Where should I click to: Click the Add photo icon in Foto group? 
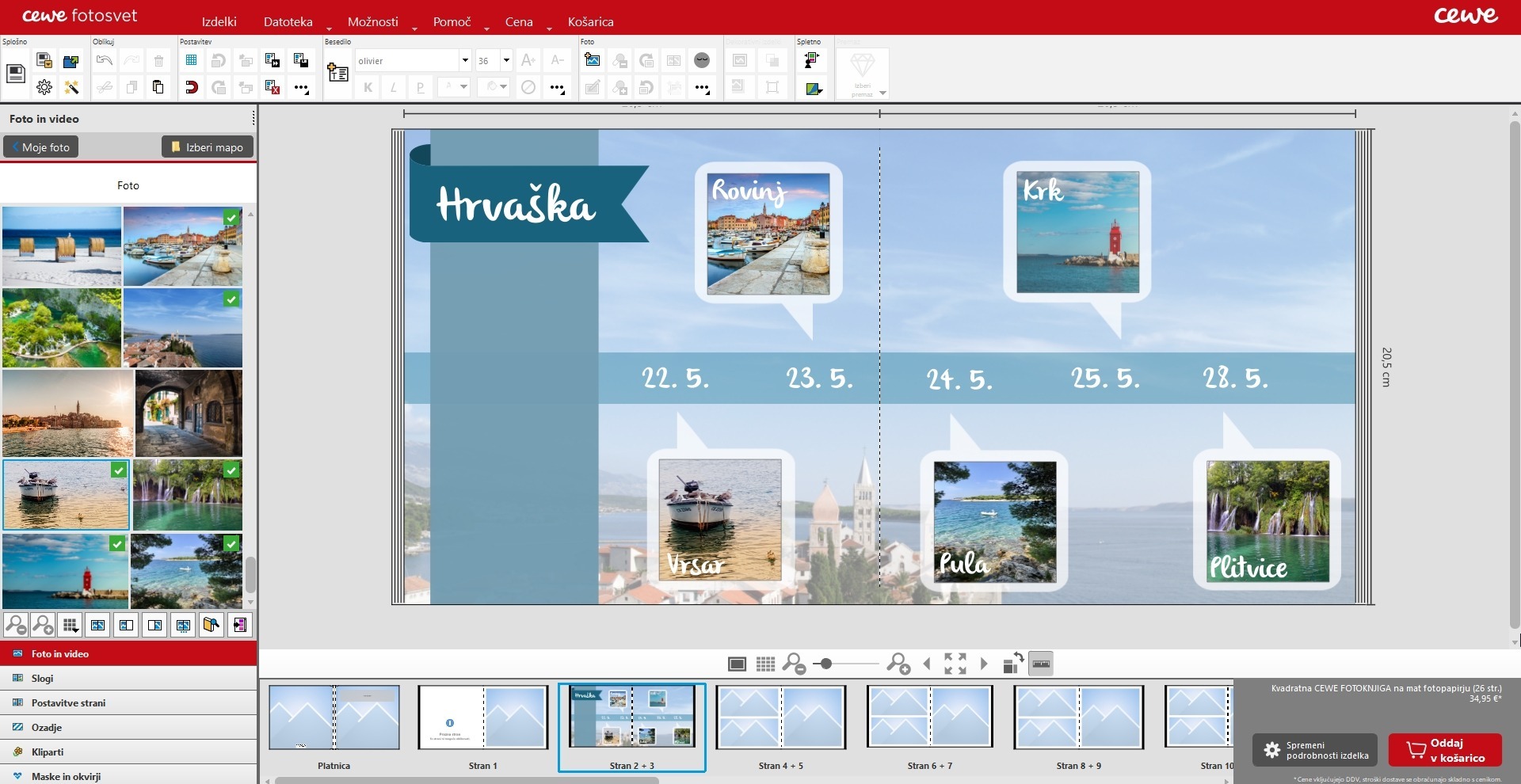pyautogui.click(x=592, y=60)
